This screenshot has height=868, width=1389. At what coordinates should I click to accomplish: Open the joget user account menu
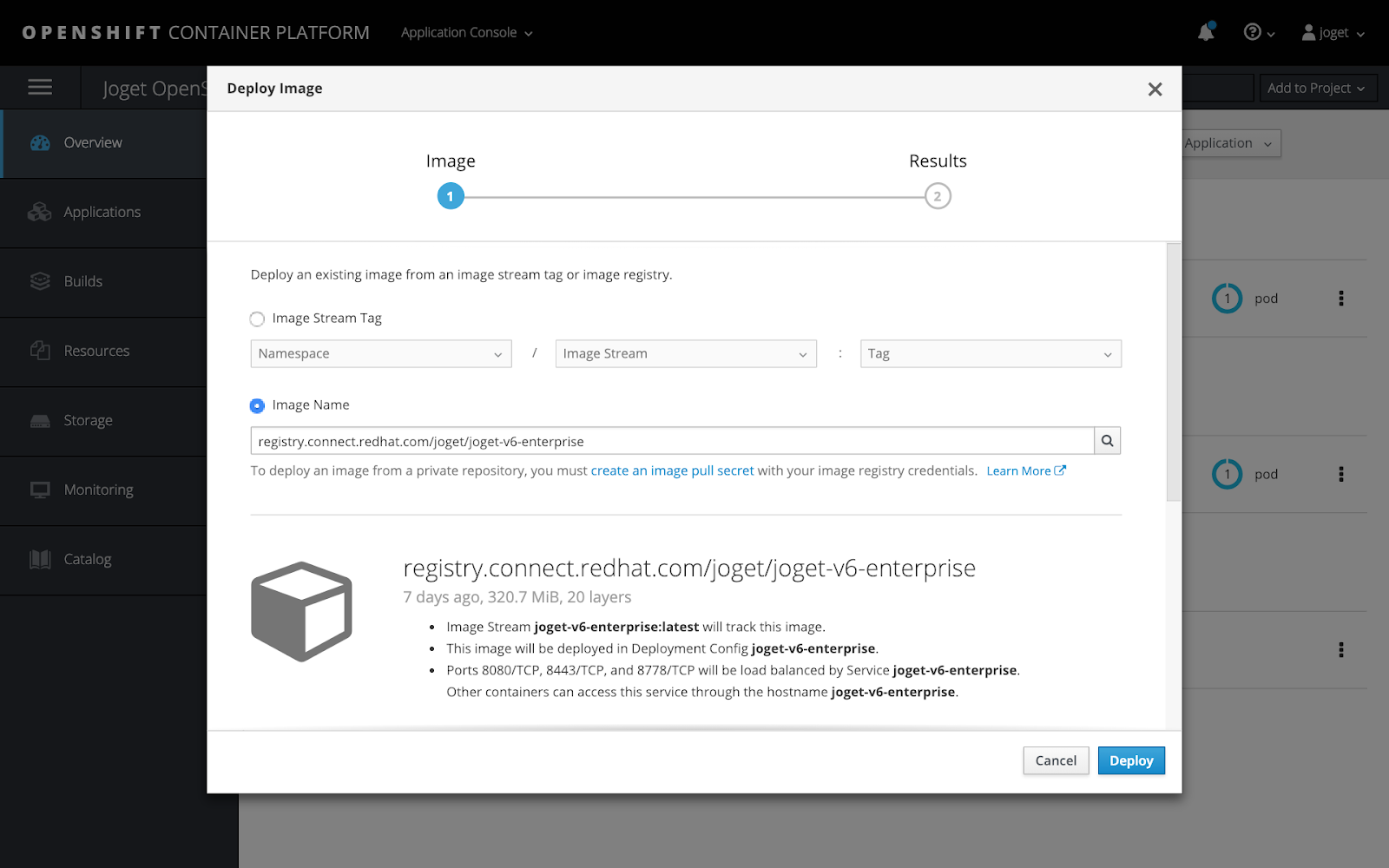(1333, 32)
